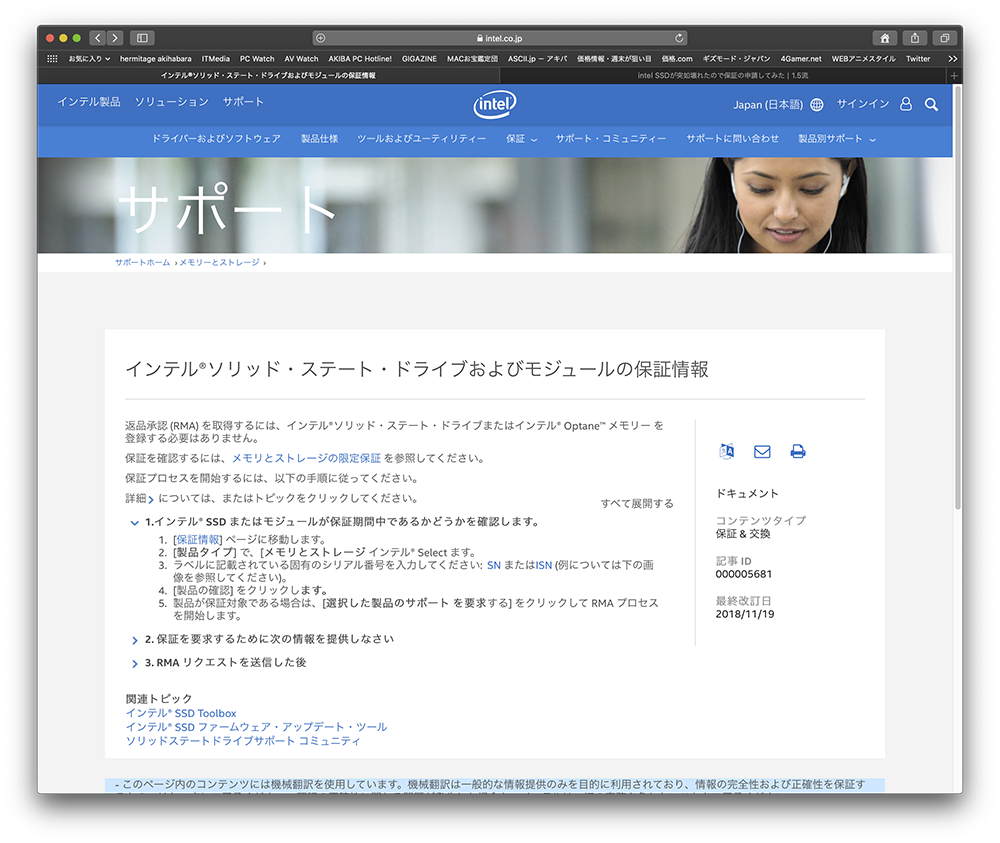Open the favorites grid icon in bookmarks bar

click(x=52, y=59)
